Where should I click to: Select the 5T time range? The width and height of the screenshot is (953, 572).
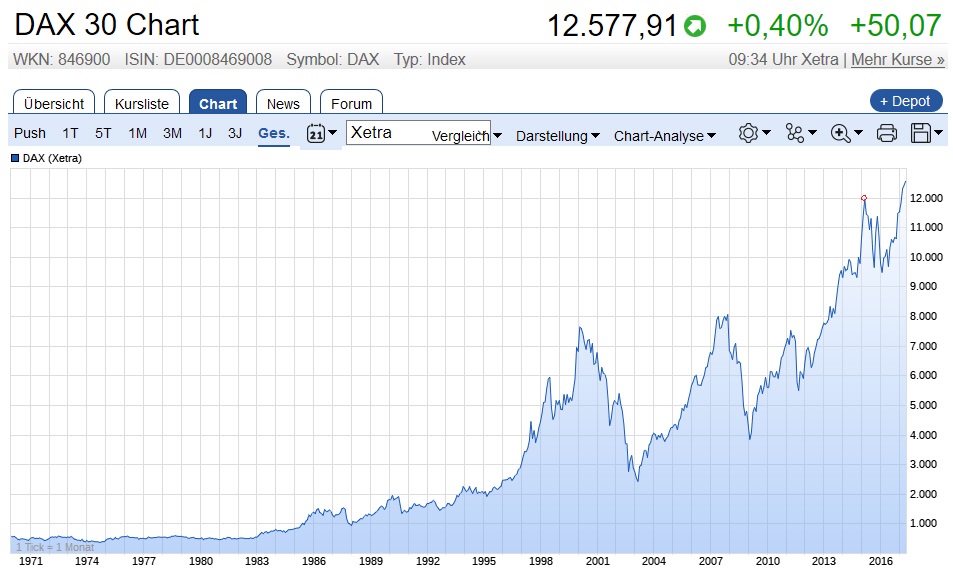click(103, 133)
